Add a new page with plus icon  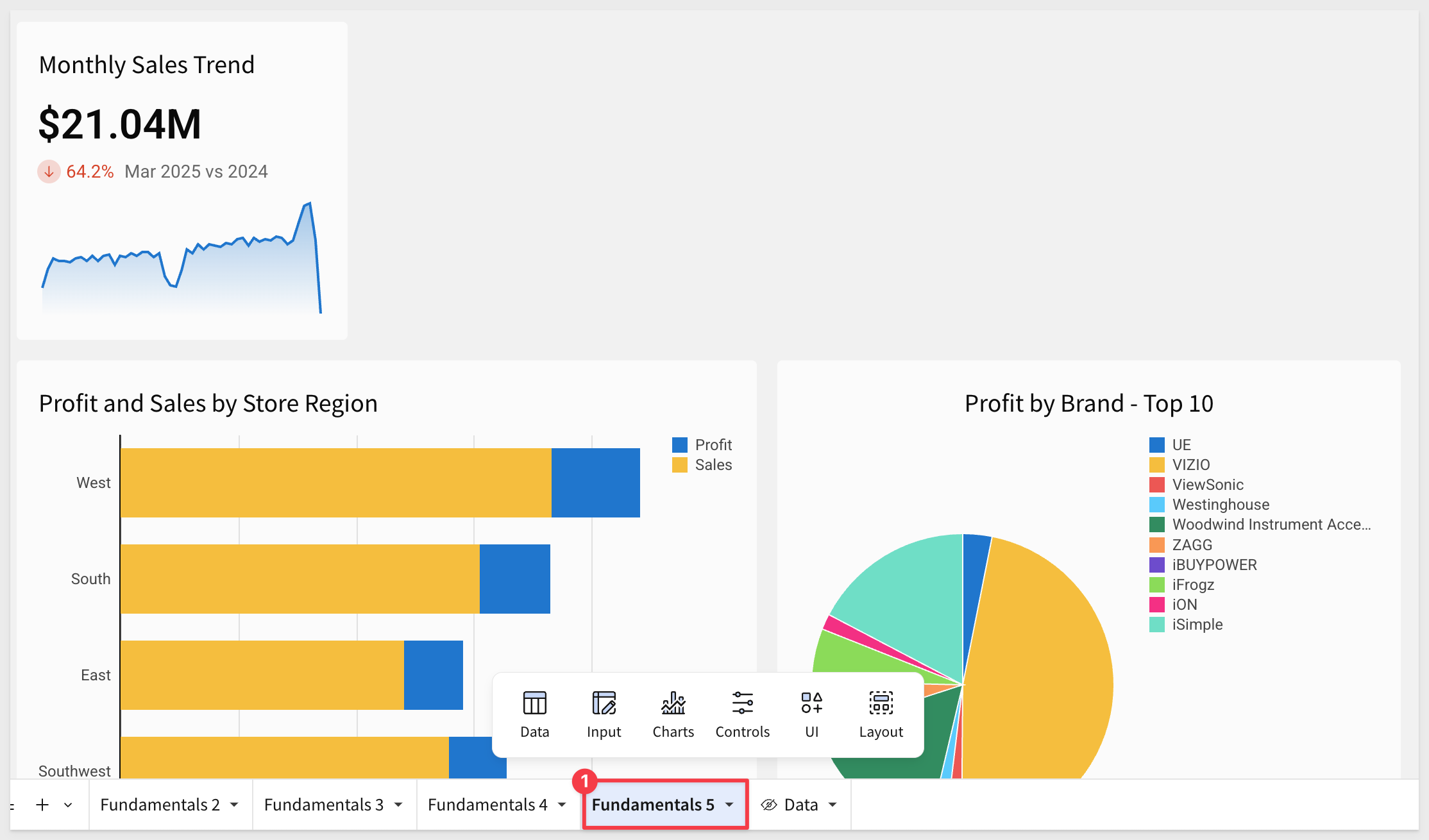42,805
